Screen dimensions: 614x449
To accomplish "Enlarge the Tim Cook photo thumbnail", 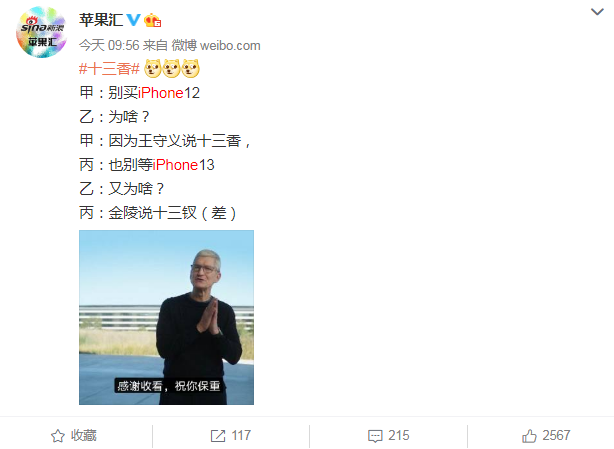I will (x=166, y=317).
